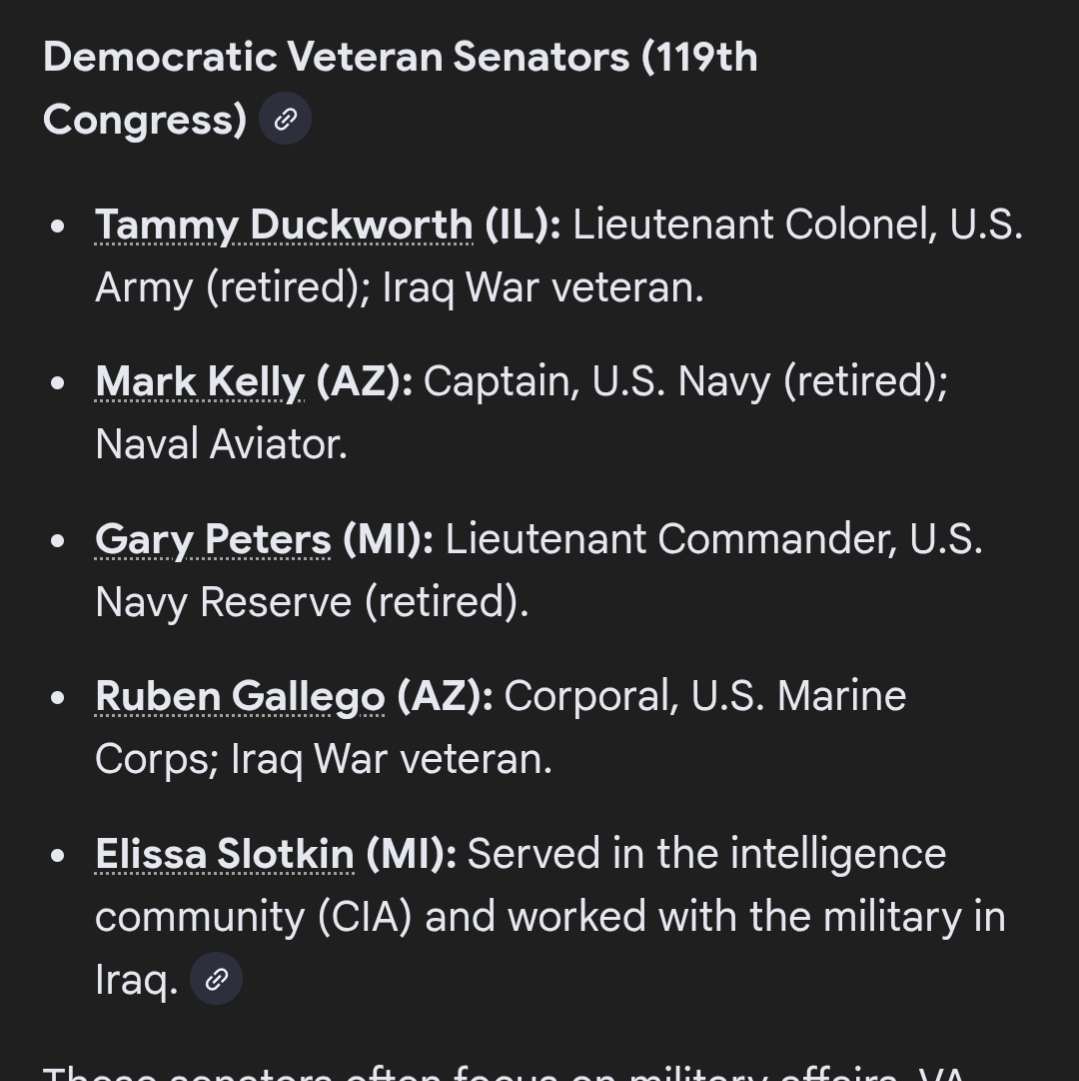Click the (MI) label beside Gary Peters

[388, 539]
